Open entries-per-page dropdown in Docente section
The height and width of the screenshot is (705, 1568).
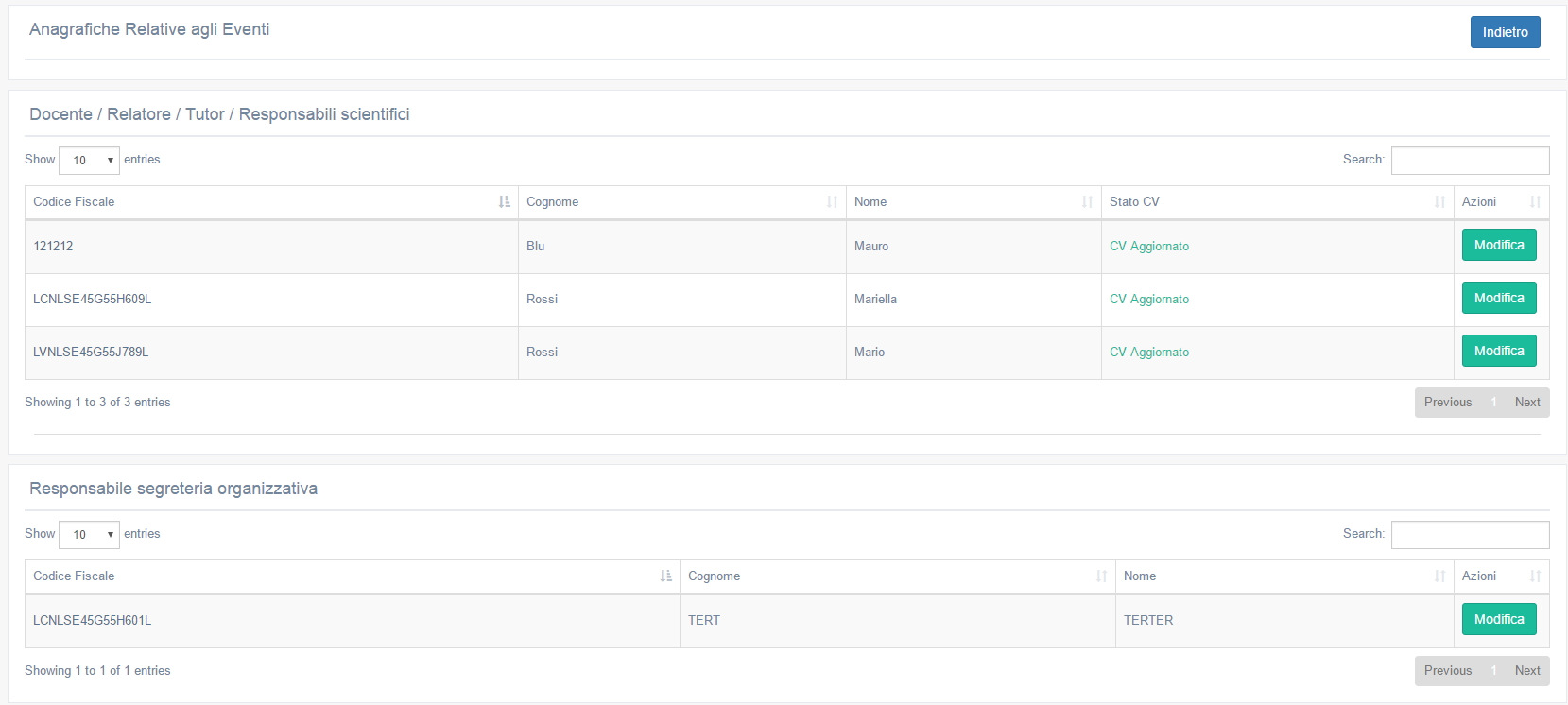[x=89, y=161]
